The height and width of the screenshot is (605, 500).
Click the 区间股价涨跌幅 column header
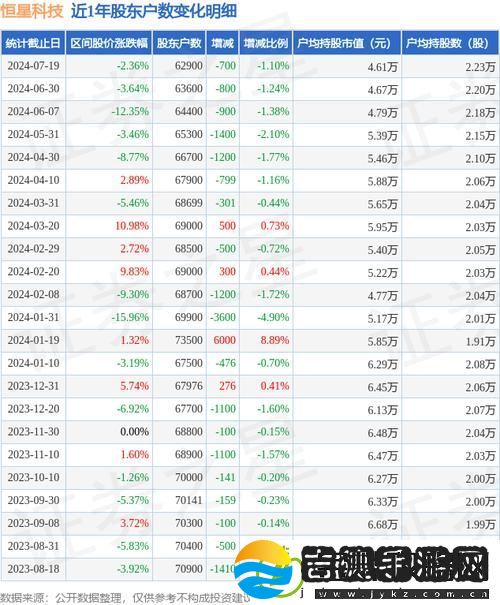(x=109, y=43)
